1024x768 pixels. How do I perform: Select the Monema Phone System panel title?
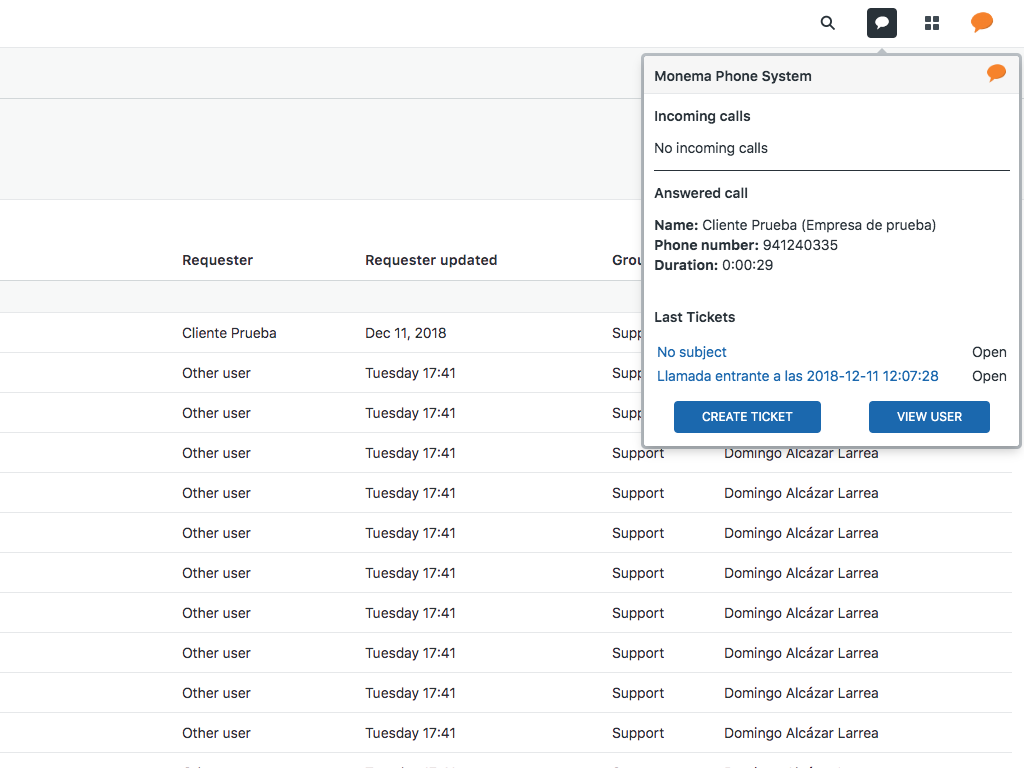coord(733,75)
